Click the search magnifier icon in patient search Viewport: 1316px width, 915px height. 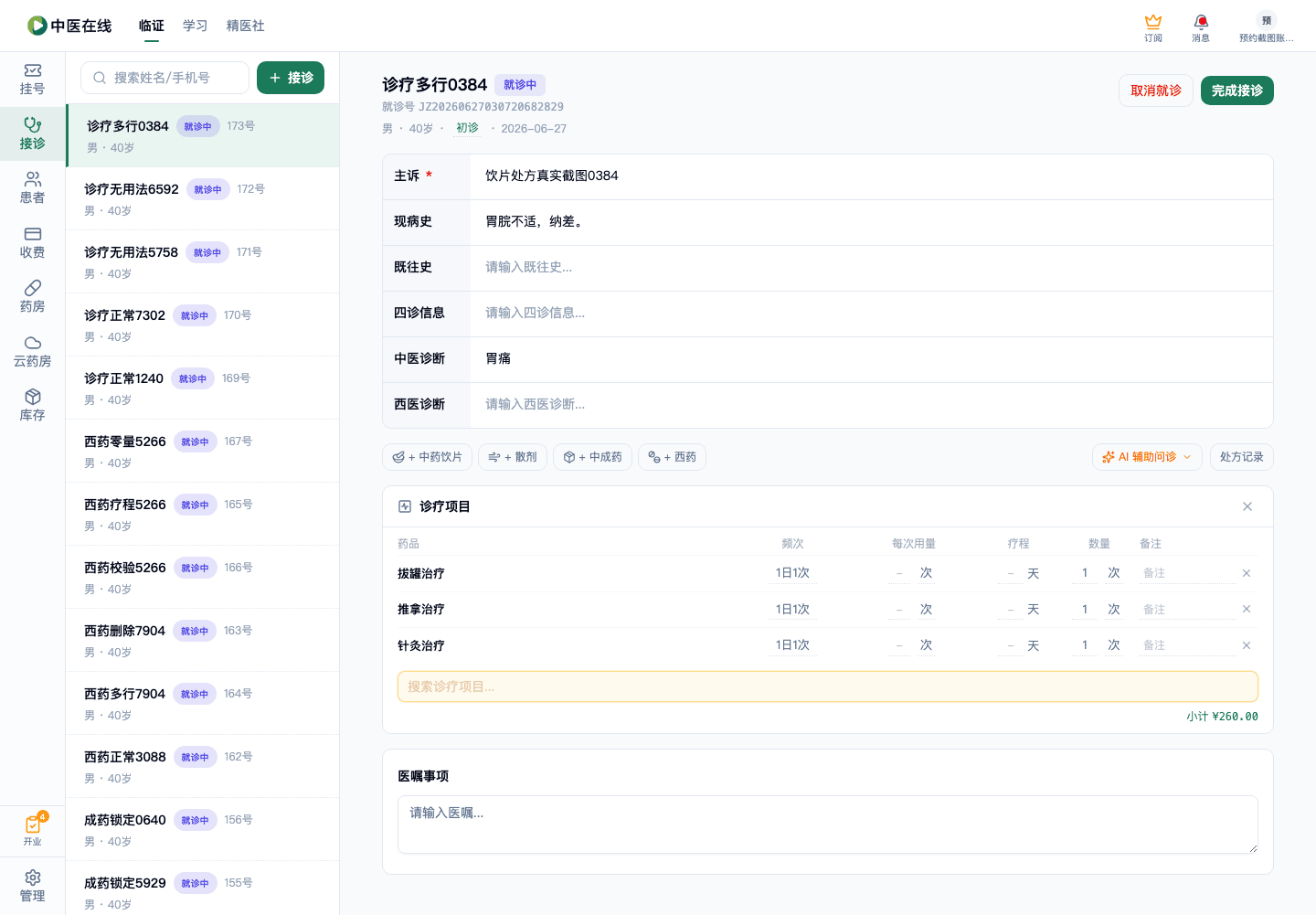coord(100,78)
